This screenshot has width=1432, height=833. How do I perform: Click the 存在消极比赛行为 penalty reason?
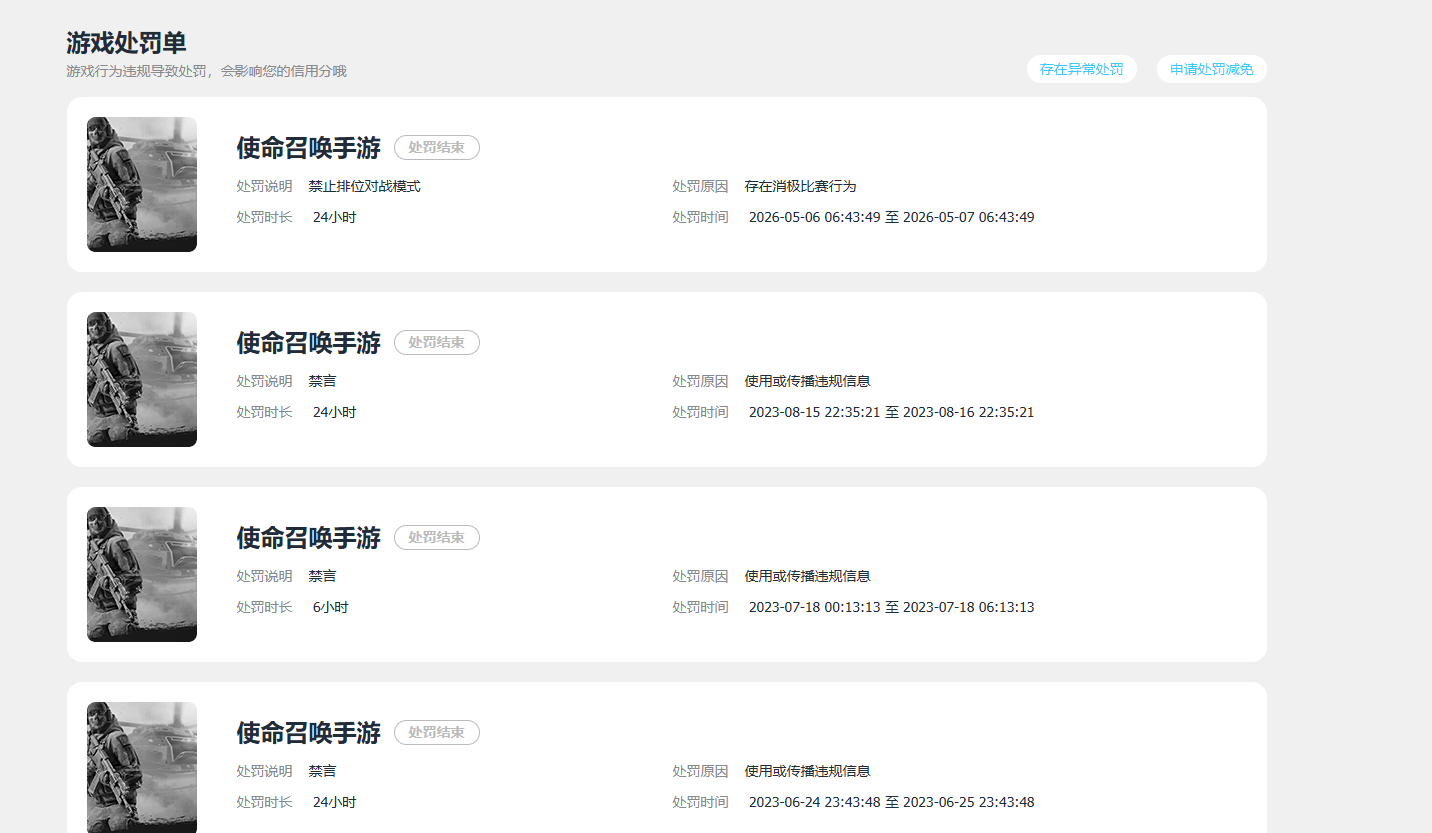tap(801, 186)
